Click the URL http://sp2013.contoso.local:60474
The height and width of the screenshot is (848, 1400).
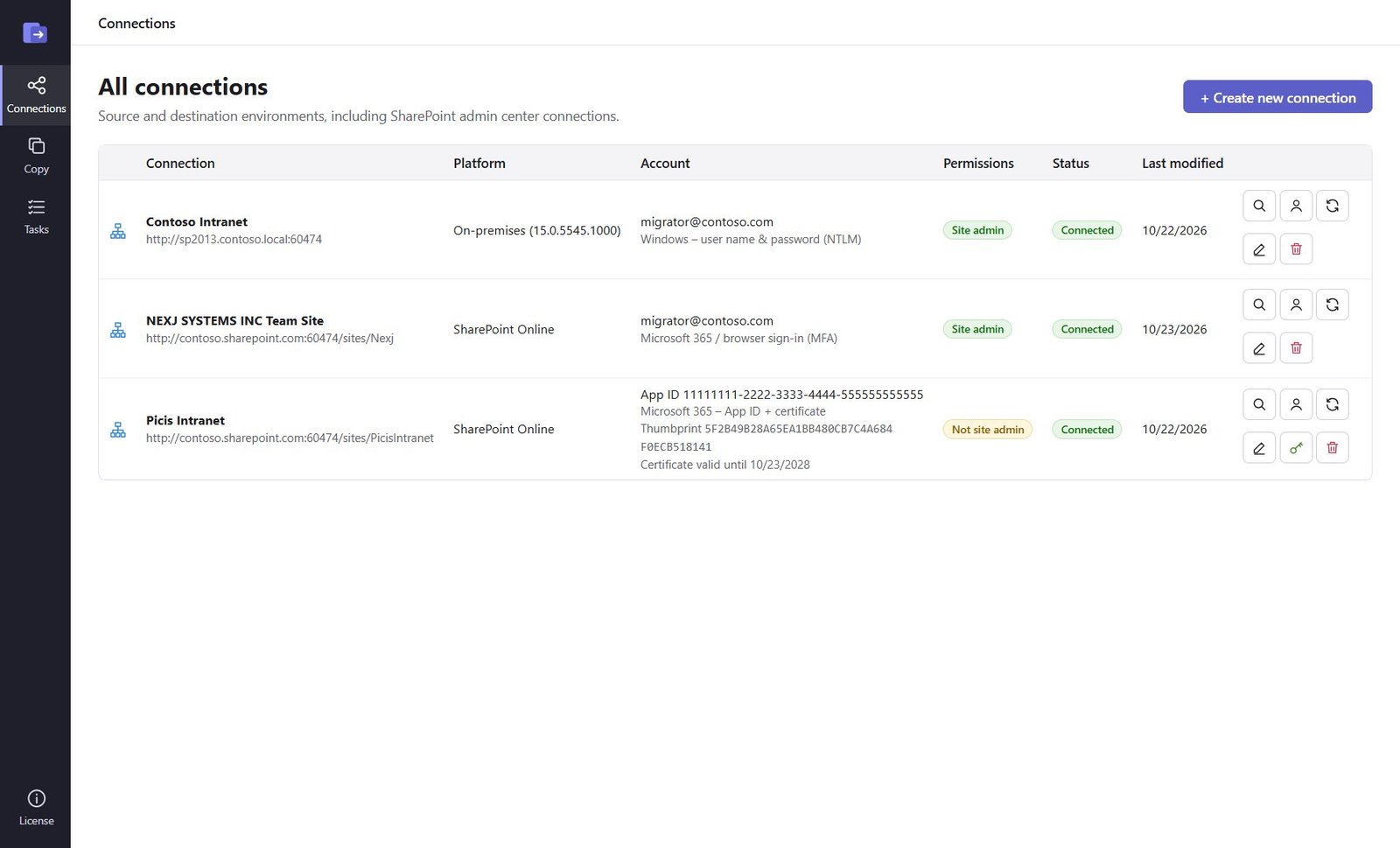click(234, 239)
